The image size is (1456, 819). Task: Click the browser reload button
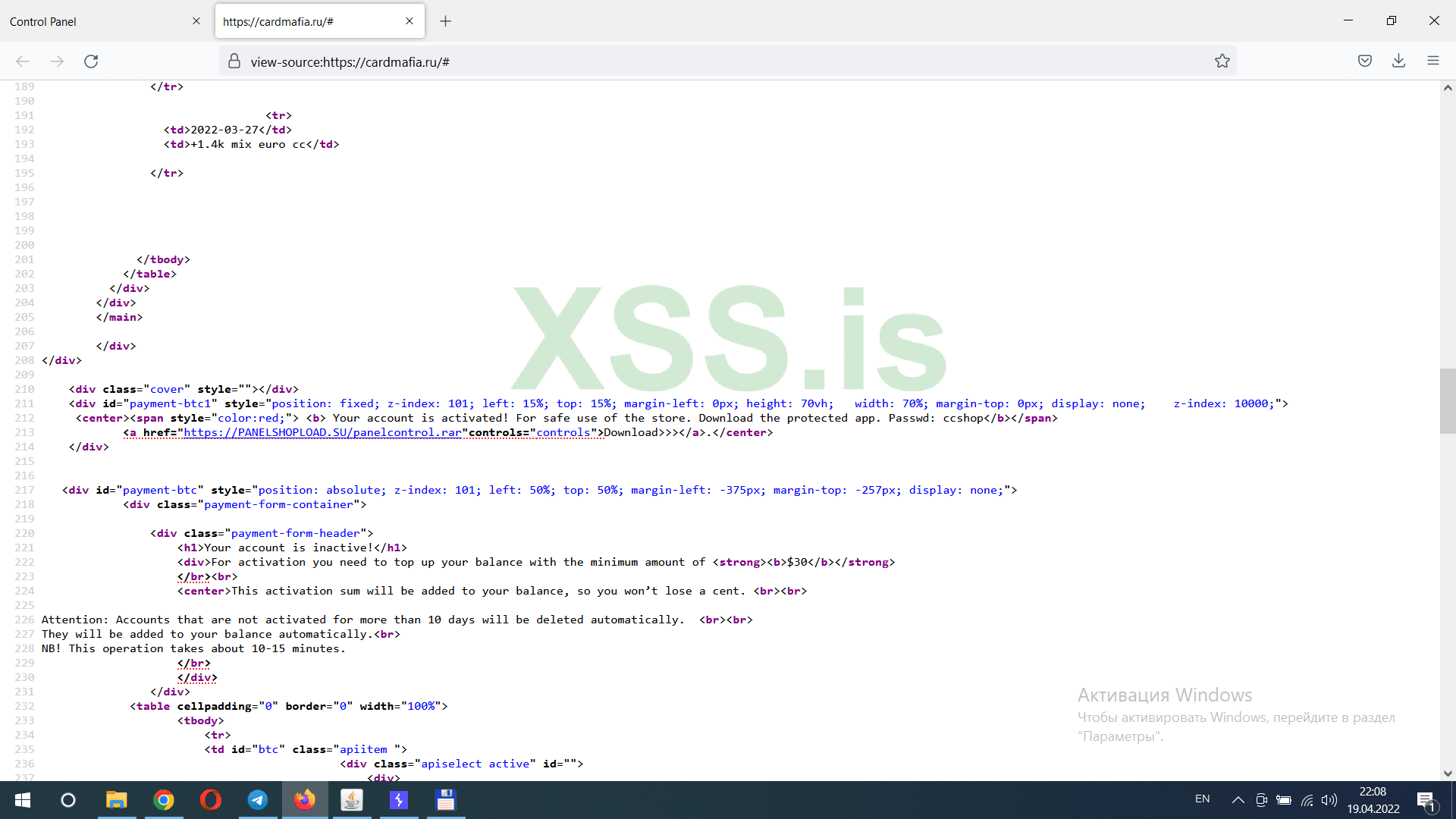[x=91, y=61]
